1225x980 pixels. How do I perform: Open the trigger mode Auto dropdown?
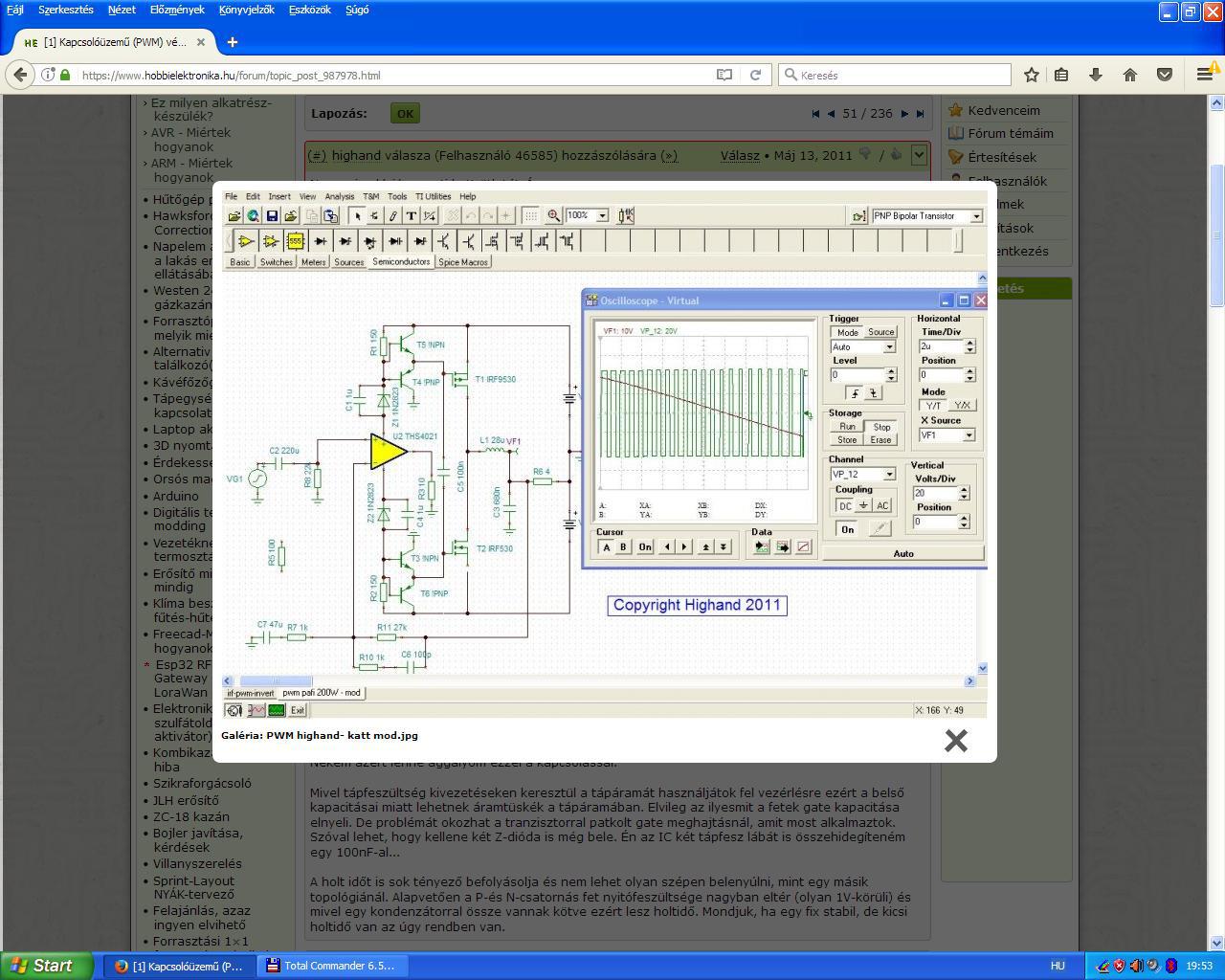[889, 347]
